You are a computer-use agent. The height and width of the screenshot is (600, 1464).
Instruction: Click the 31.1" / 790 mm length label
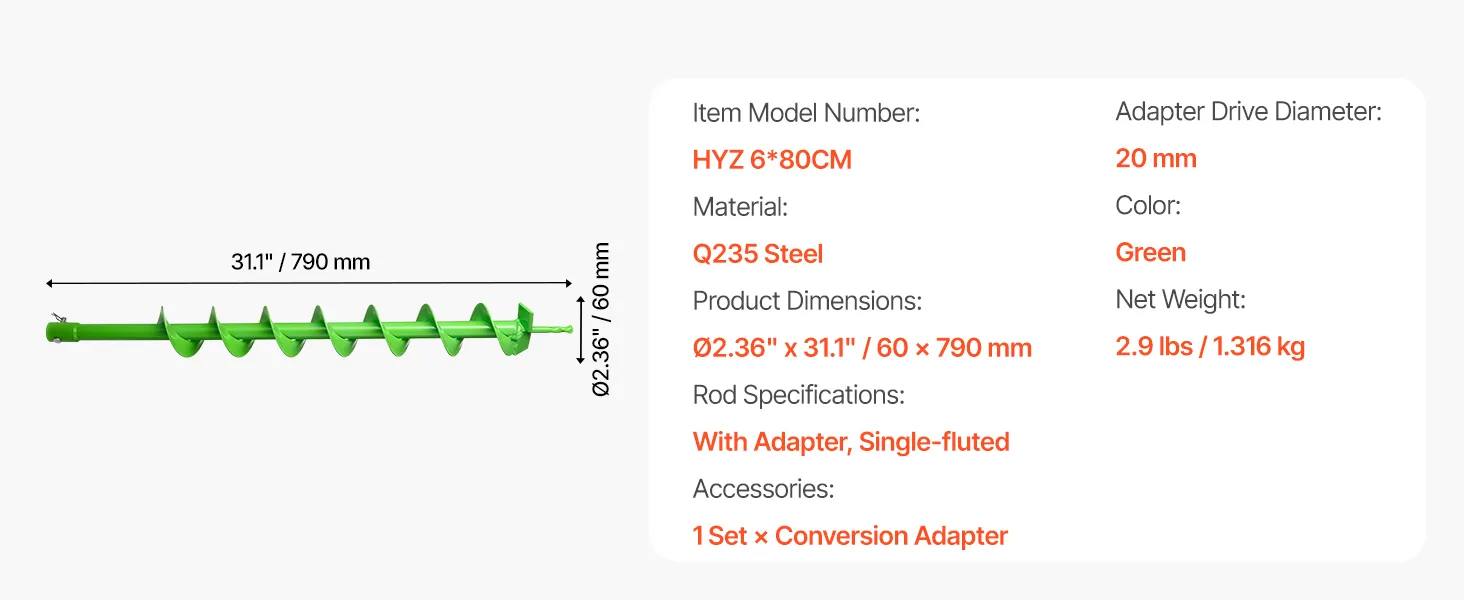coord(300,262)
